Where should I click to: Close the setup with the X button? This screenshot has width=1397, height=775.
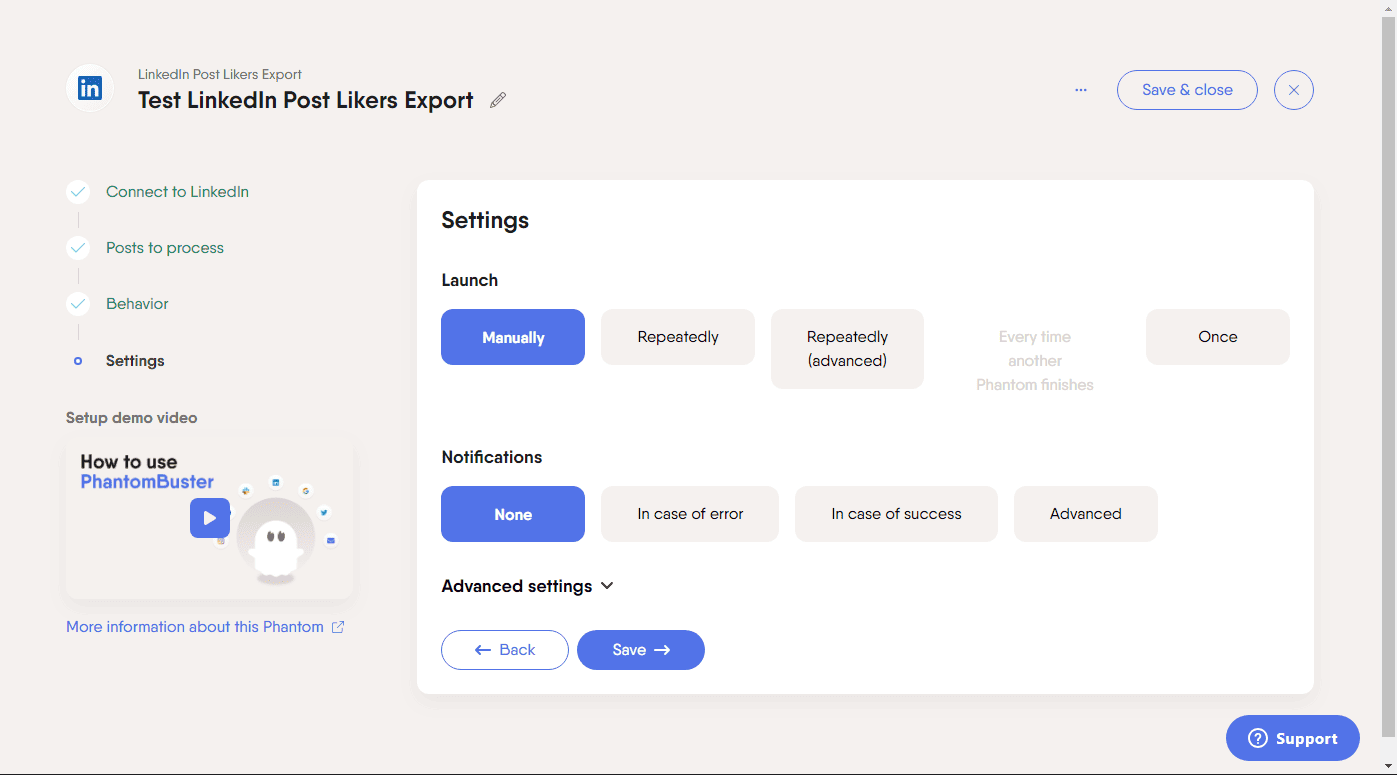(1294, 90)
